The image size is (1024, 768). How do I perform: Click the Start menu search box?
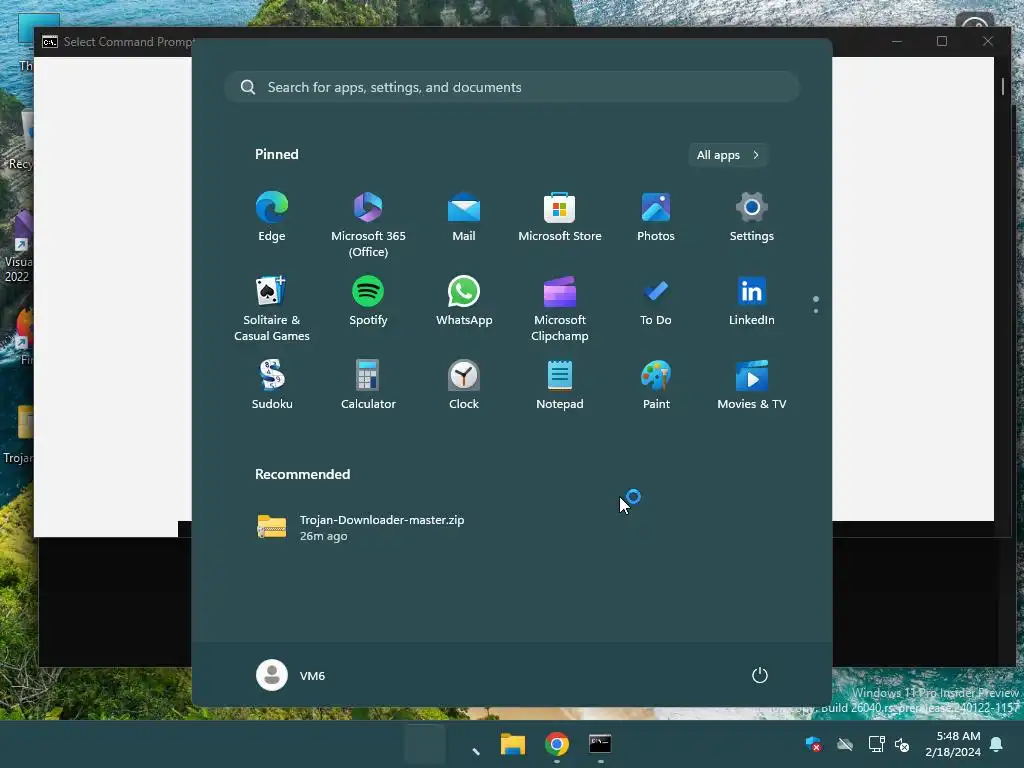512,87
